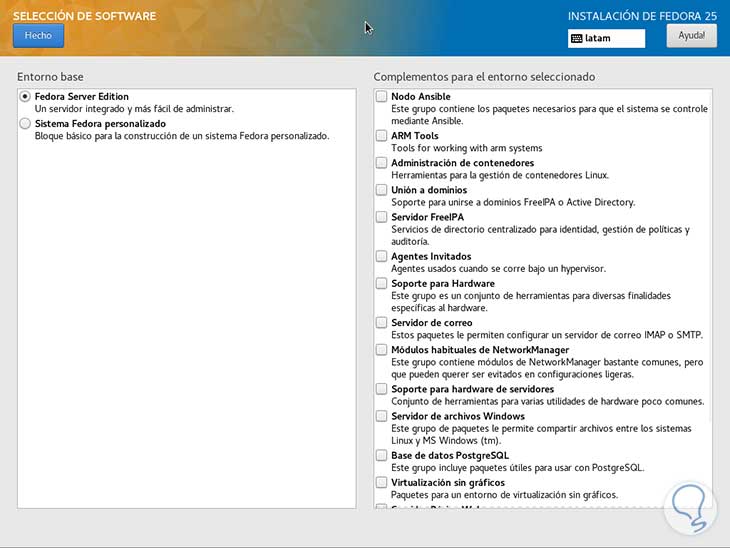Toggle Base de datos PostgreSQL checkbox
Screen dimensions: 730x548
pyautogui.click(x=381, y=455)
